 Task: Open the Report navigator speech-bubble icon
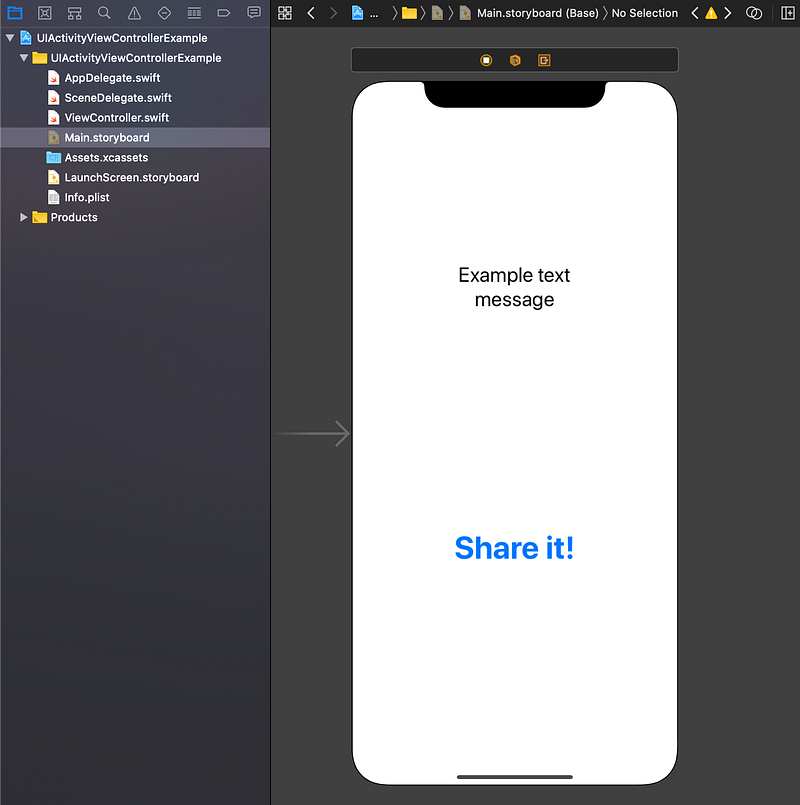[x=254, y=12]
